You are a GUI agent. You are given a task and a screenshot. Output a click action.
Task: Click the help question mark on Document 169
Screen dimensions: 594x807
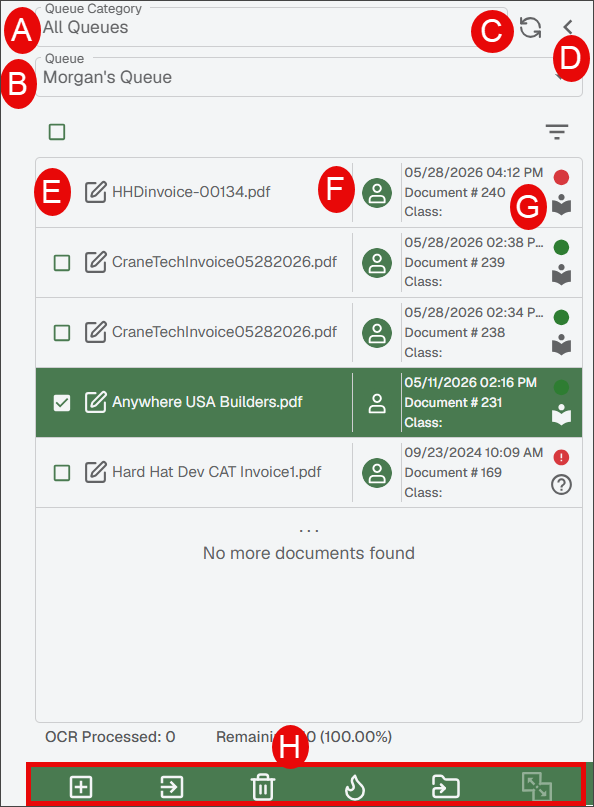click(x=561, y=484)
